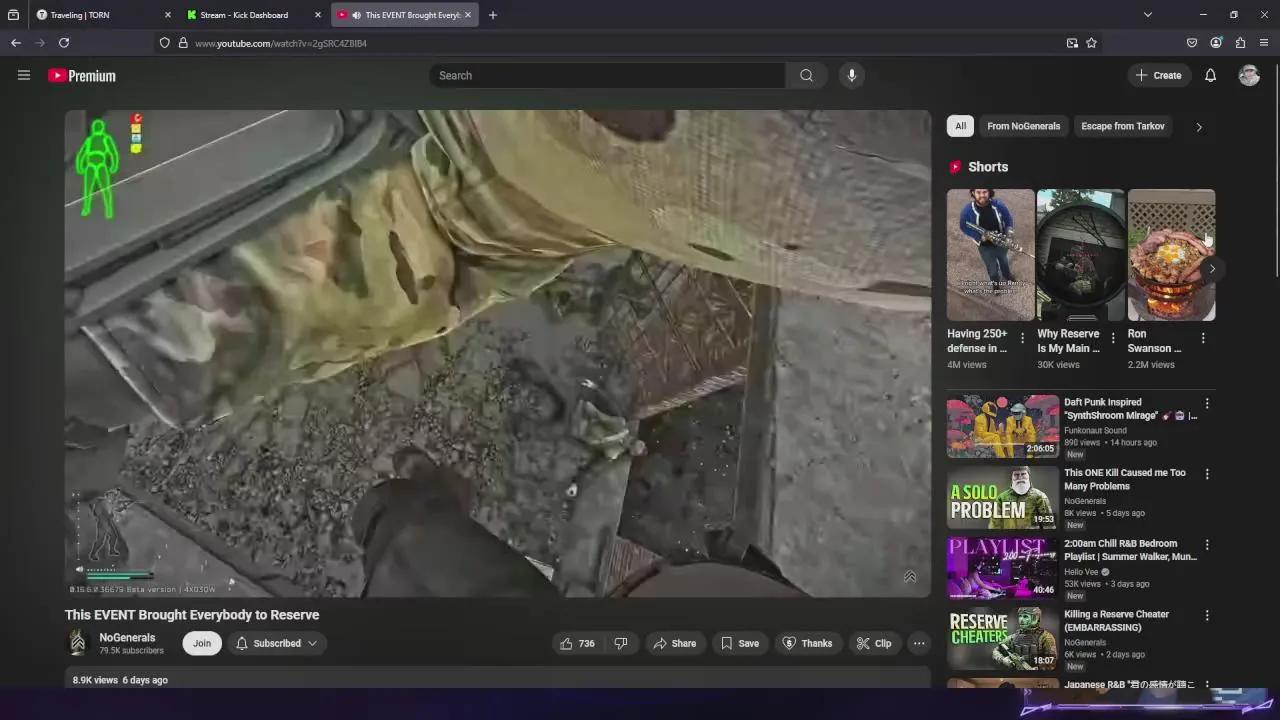Close the Traveling | TORN tab
The image size is (1280, 720).
[x=167, y=15]
